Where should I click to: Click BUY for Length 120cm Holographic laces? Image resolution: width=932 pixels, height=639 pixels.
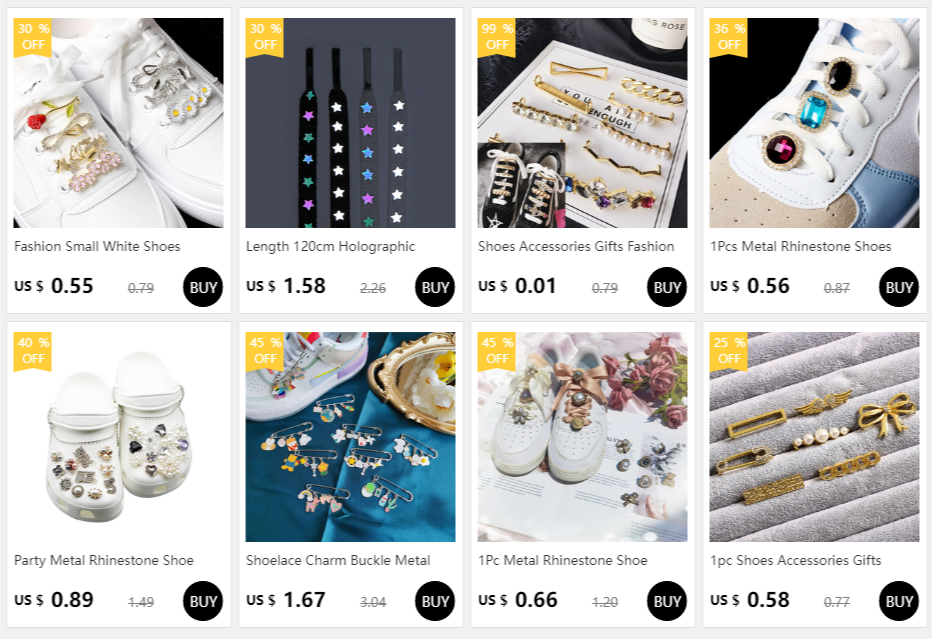point(434,287)
